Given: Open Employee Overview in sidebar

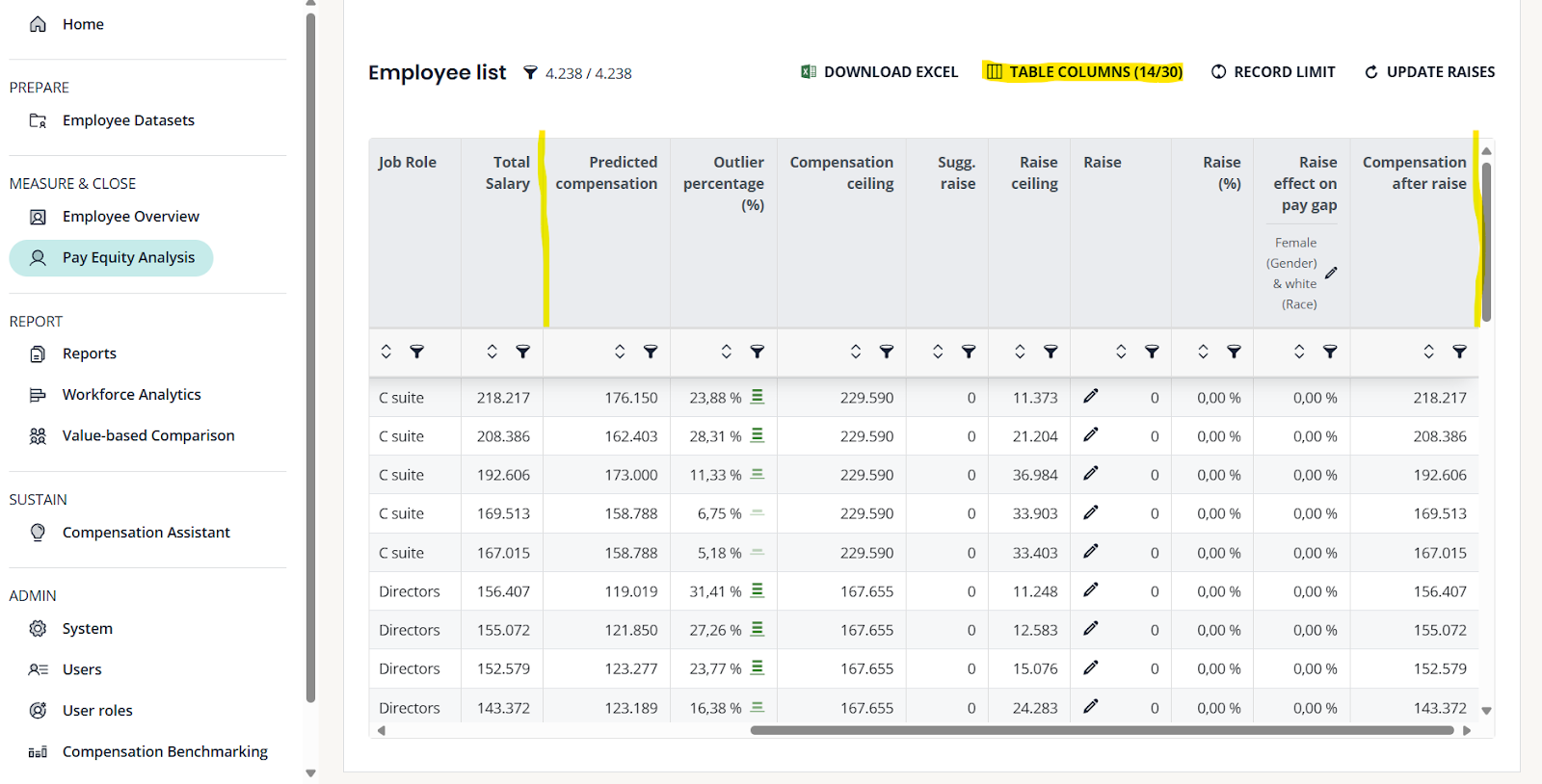Looking at the screenshot, I should pyautogui.click(x=130, y=217).
